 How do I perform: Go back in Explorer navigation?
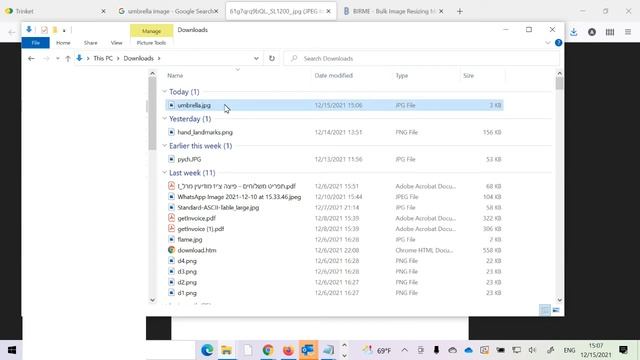[31, 58]
